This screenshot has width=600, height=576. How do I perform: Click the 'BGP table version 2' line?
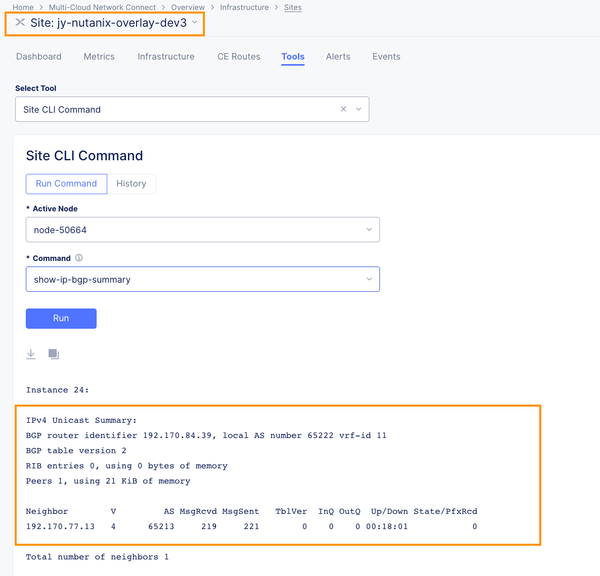point(76,450)
